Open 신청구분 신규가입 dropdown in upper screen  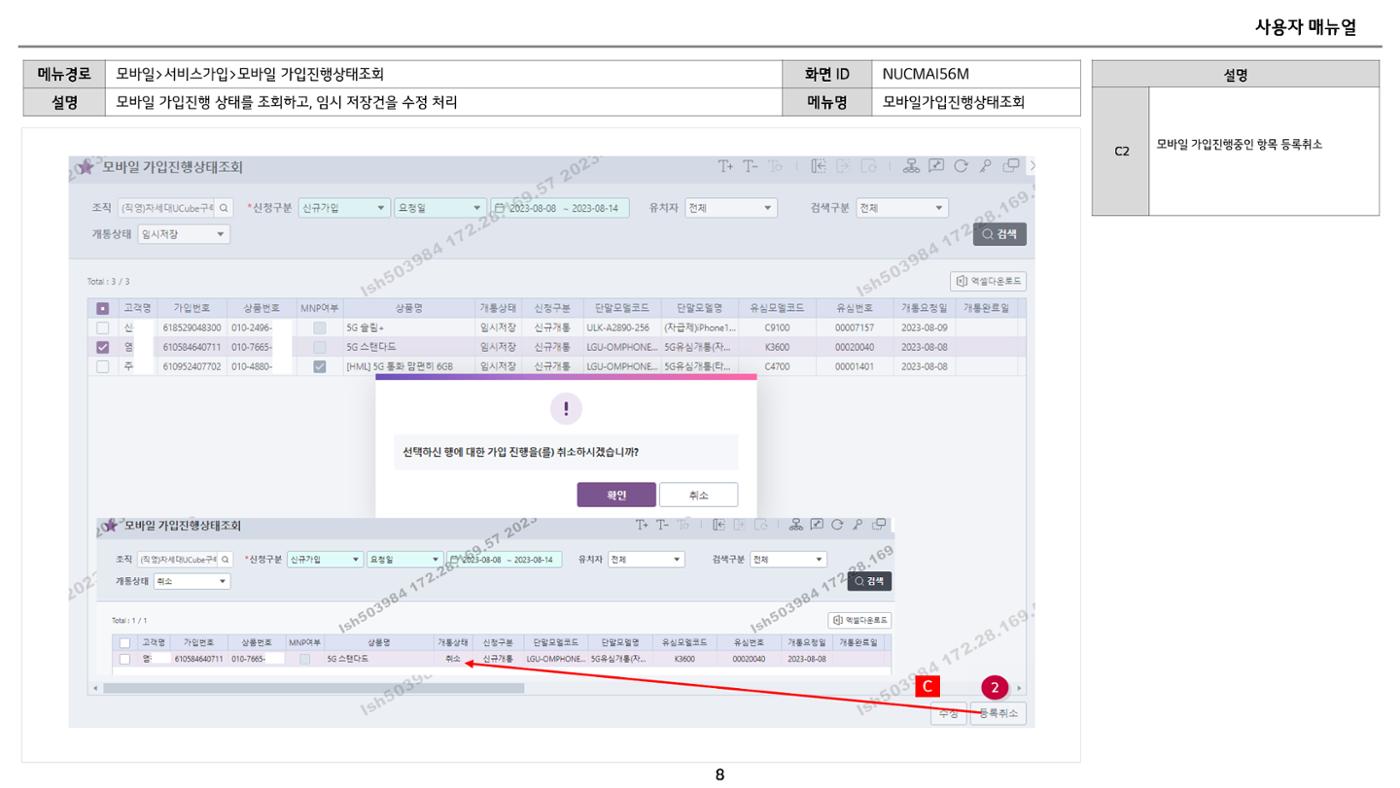344,208
